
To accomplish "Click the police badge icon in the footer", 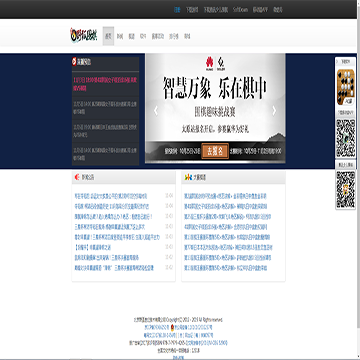I will click(172, 328).
